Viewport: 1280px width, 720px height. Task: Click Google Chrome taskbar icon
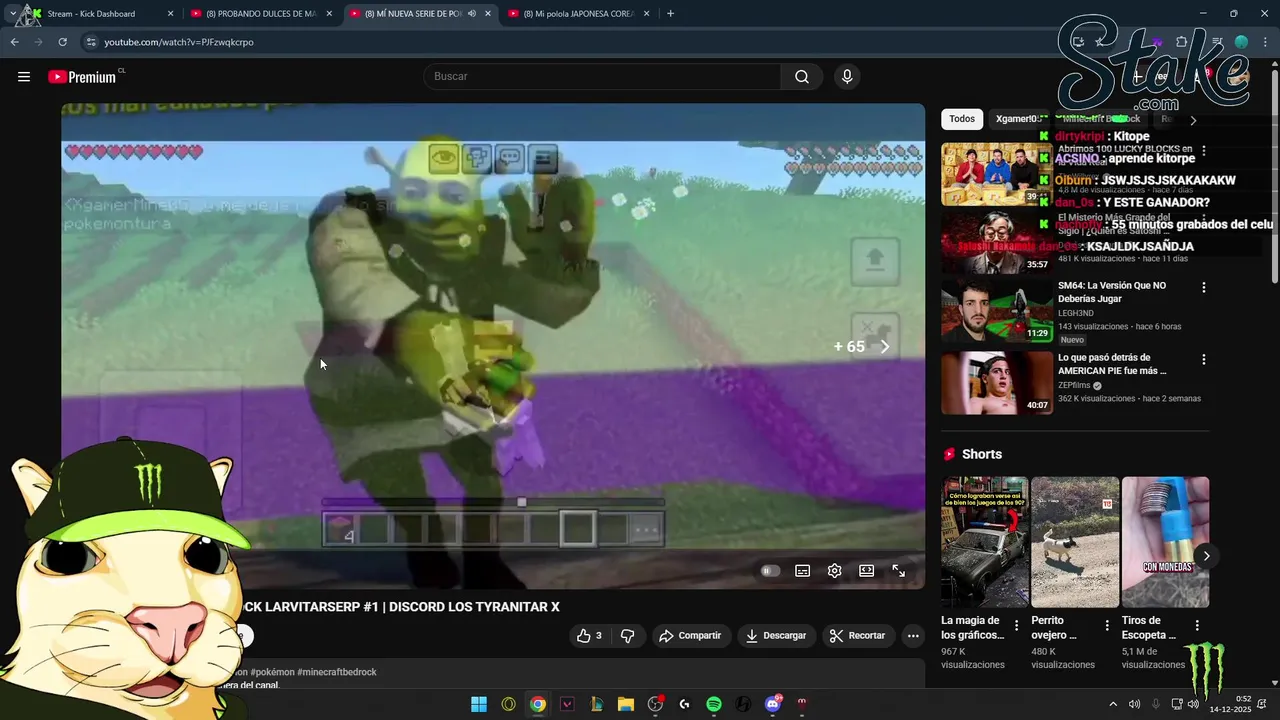538,704
